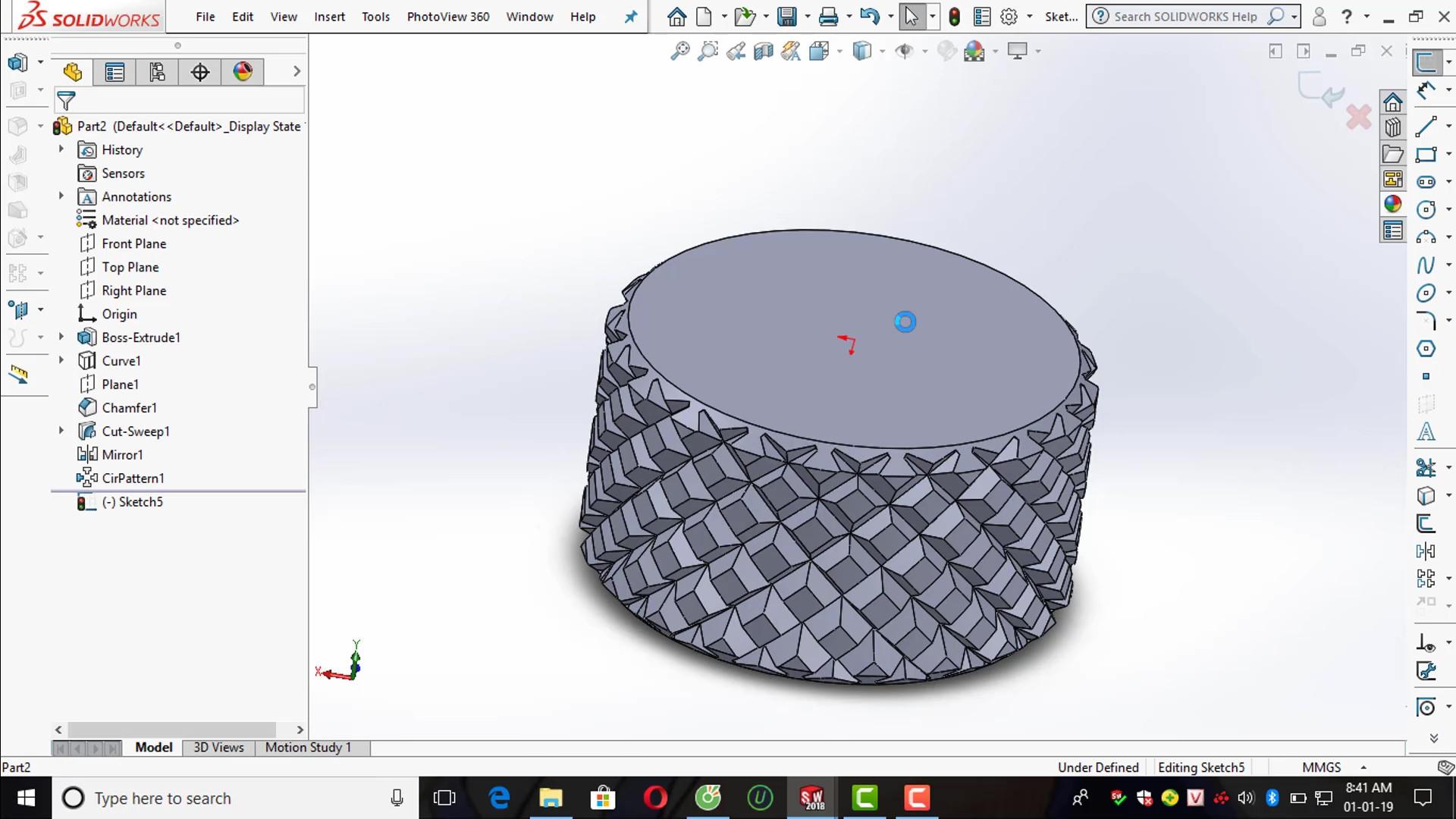Open the DisplayManager appearance sphere tab
The image size is (1456, 819).
tap(243, 72)
